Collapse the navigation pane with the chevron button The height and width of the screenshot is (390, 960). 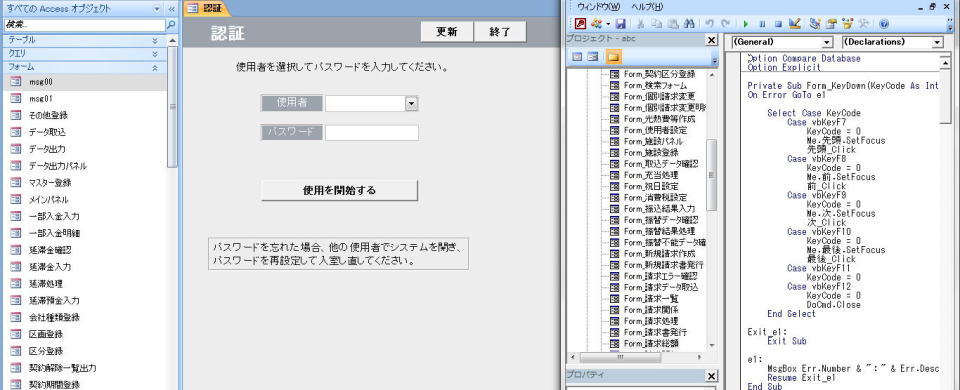[x=171, y=9]
